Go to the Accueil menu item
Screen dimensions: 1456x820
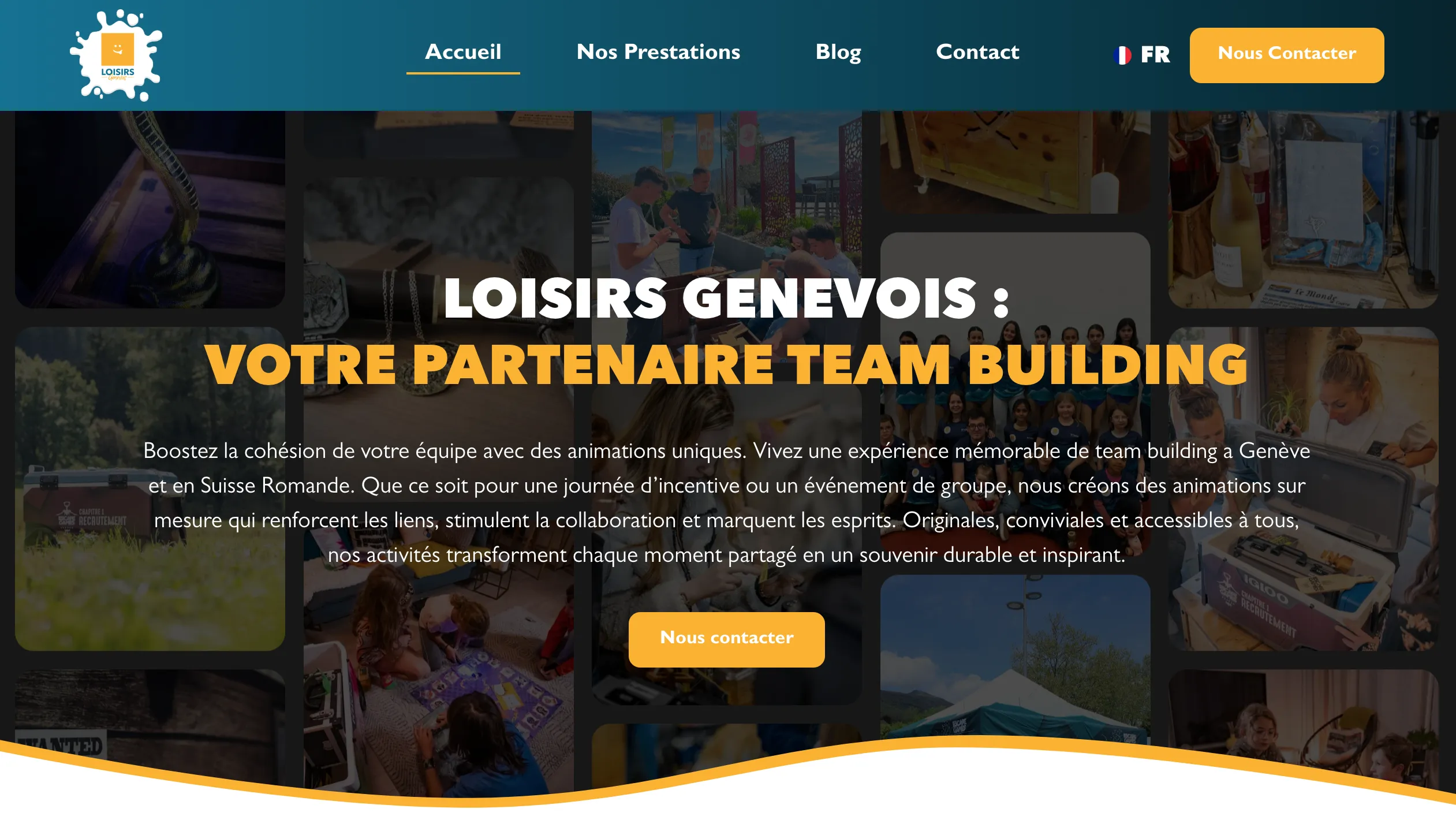pyautogui.click(x=463, y=53)
